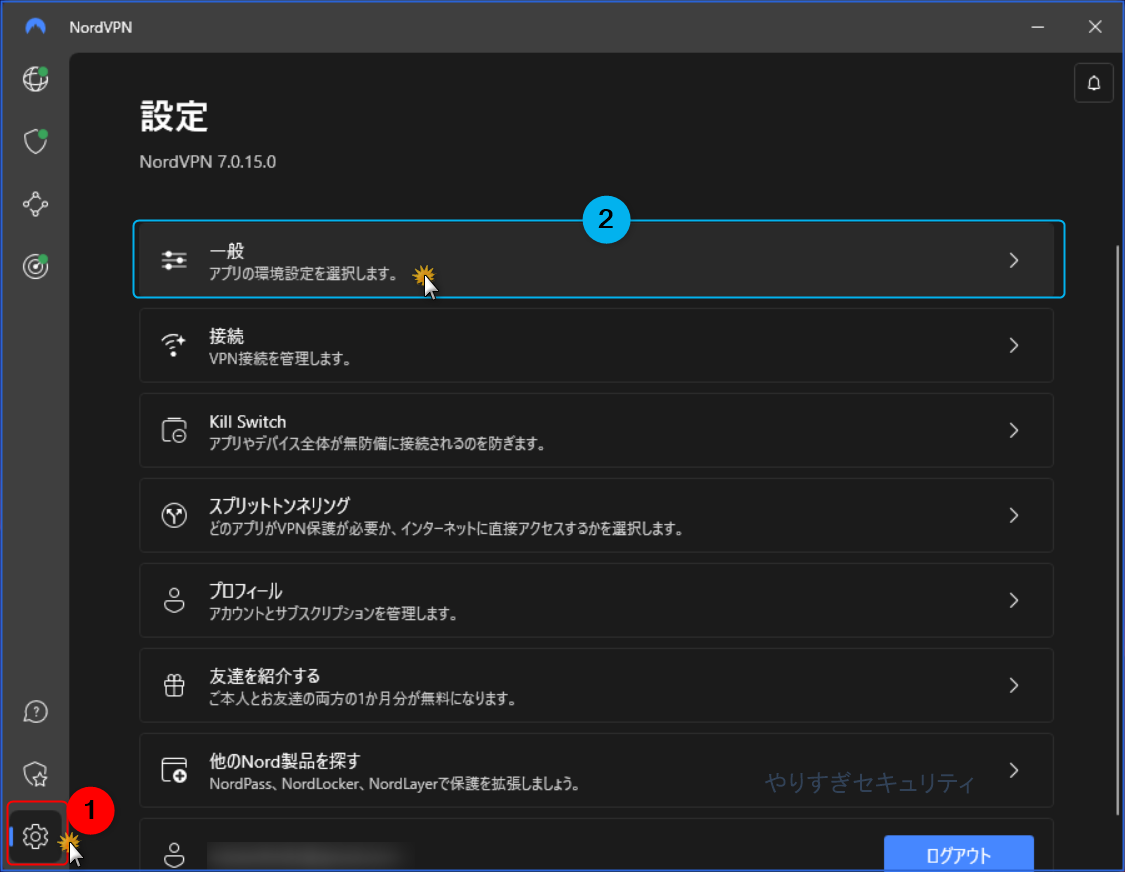Click the Kill Switch row icon

174,430
